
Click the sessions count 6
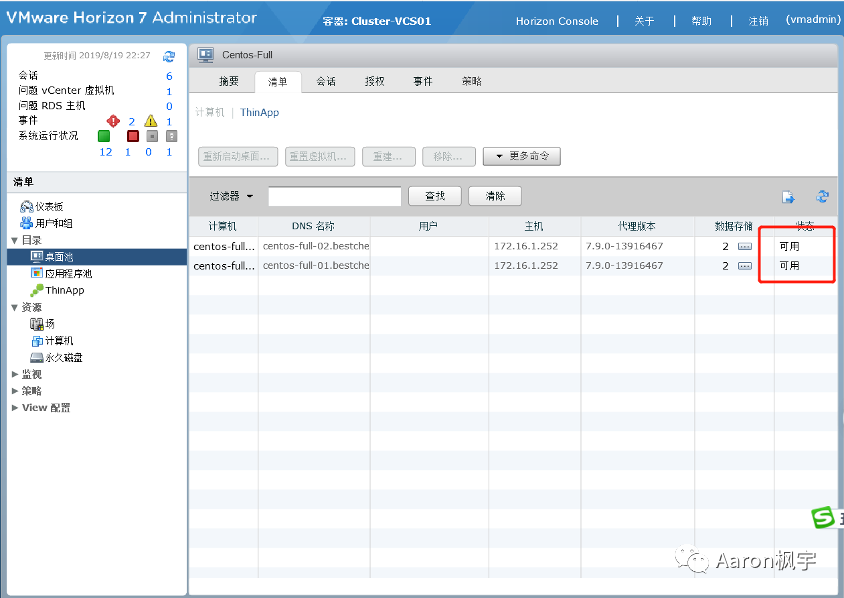169,76
